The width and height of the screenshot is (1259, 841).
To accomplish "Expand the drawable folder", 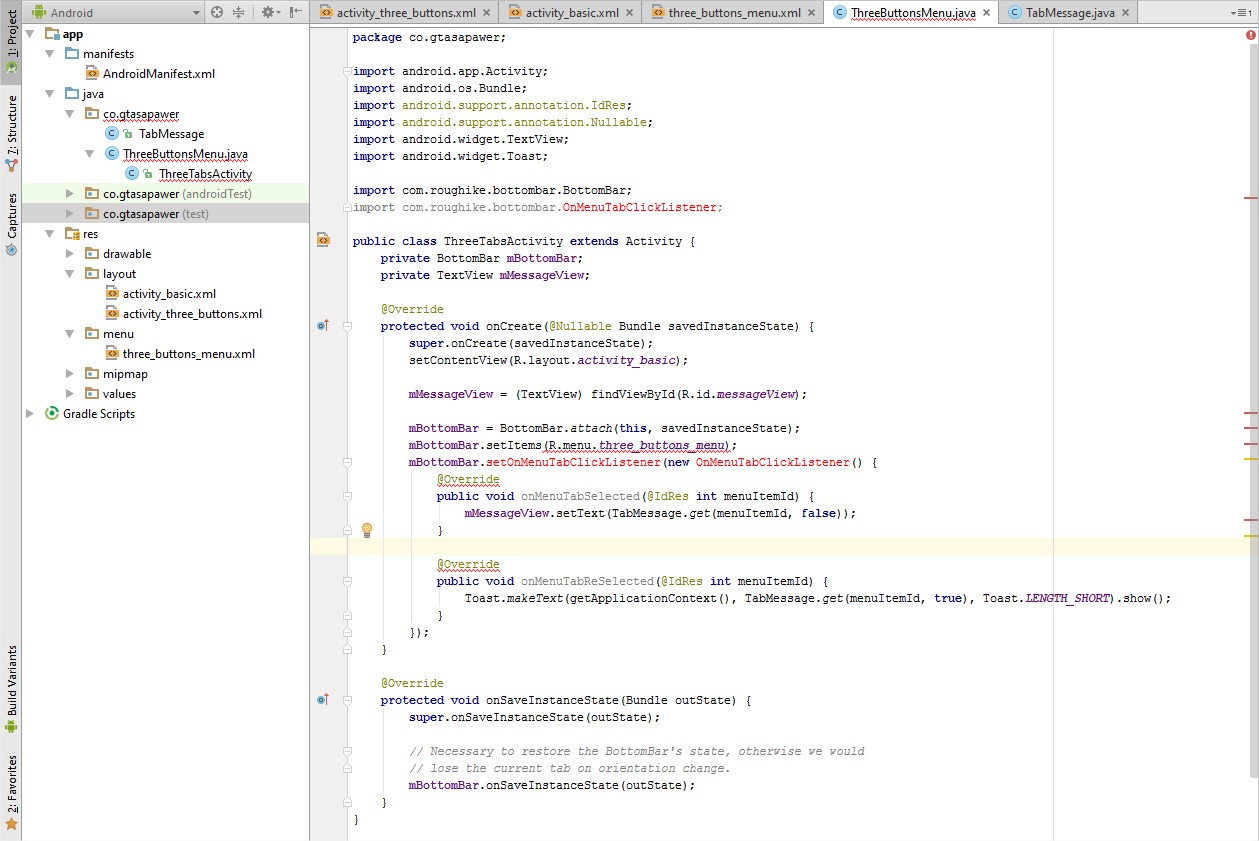I will click(x=69, y=253).
